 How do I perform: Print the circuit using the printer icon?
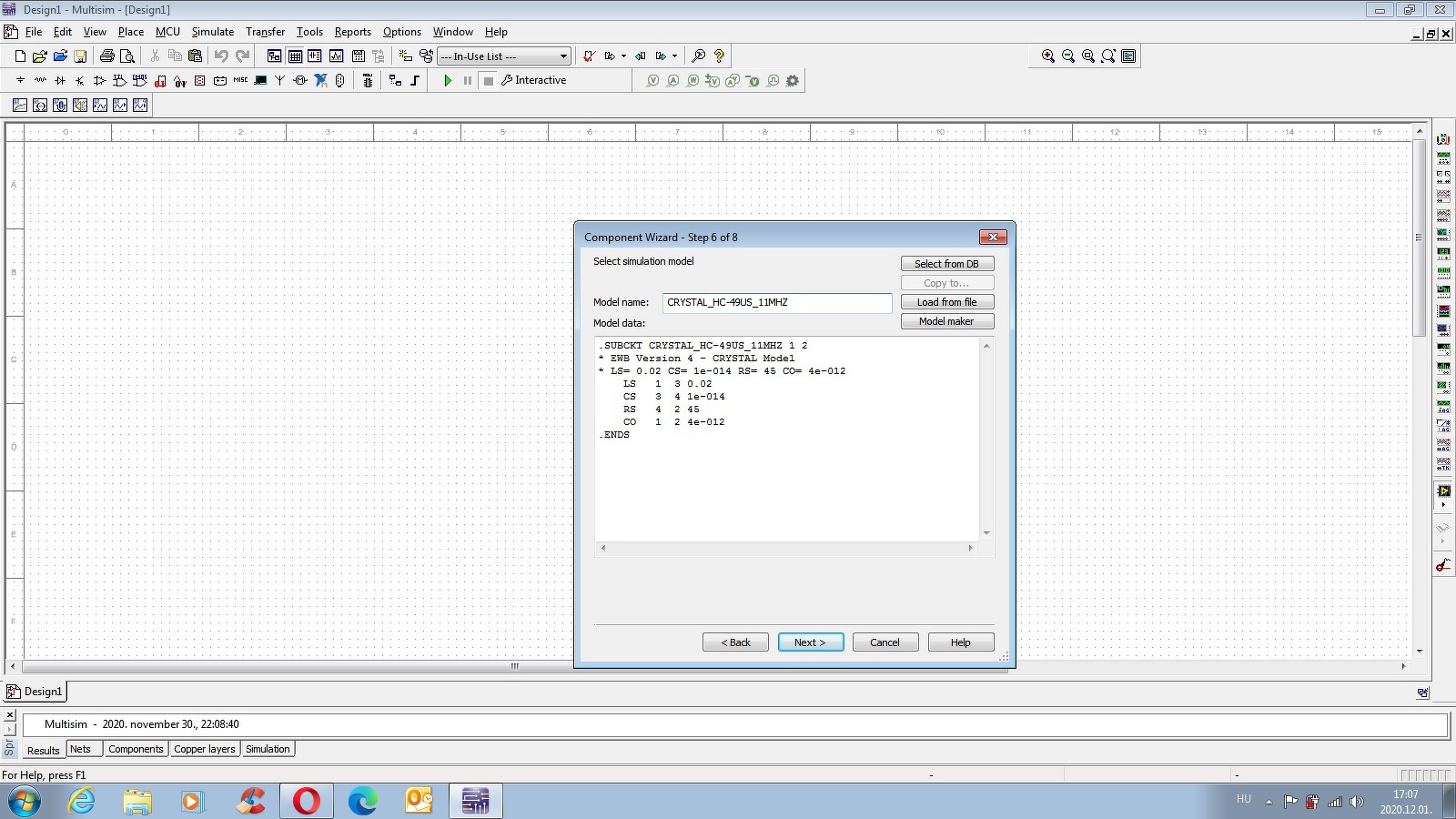106,56
